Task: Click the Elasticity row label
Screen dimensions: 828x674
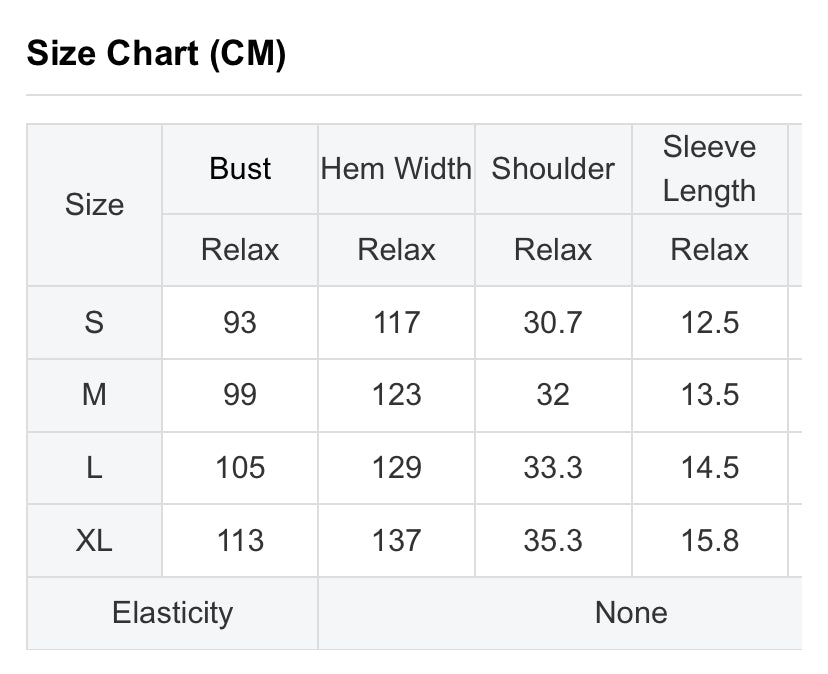Action: point(173,613)
